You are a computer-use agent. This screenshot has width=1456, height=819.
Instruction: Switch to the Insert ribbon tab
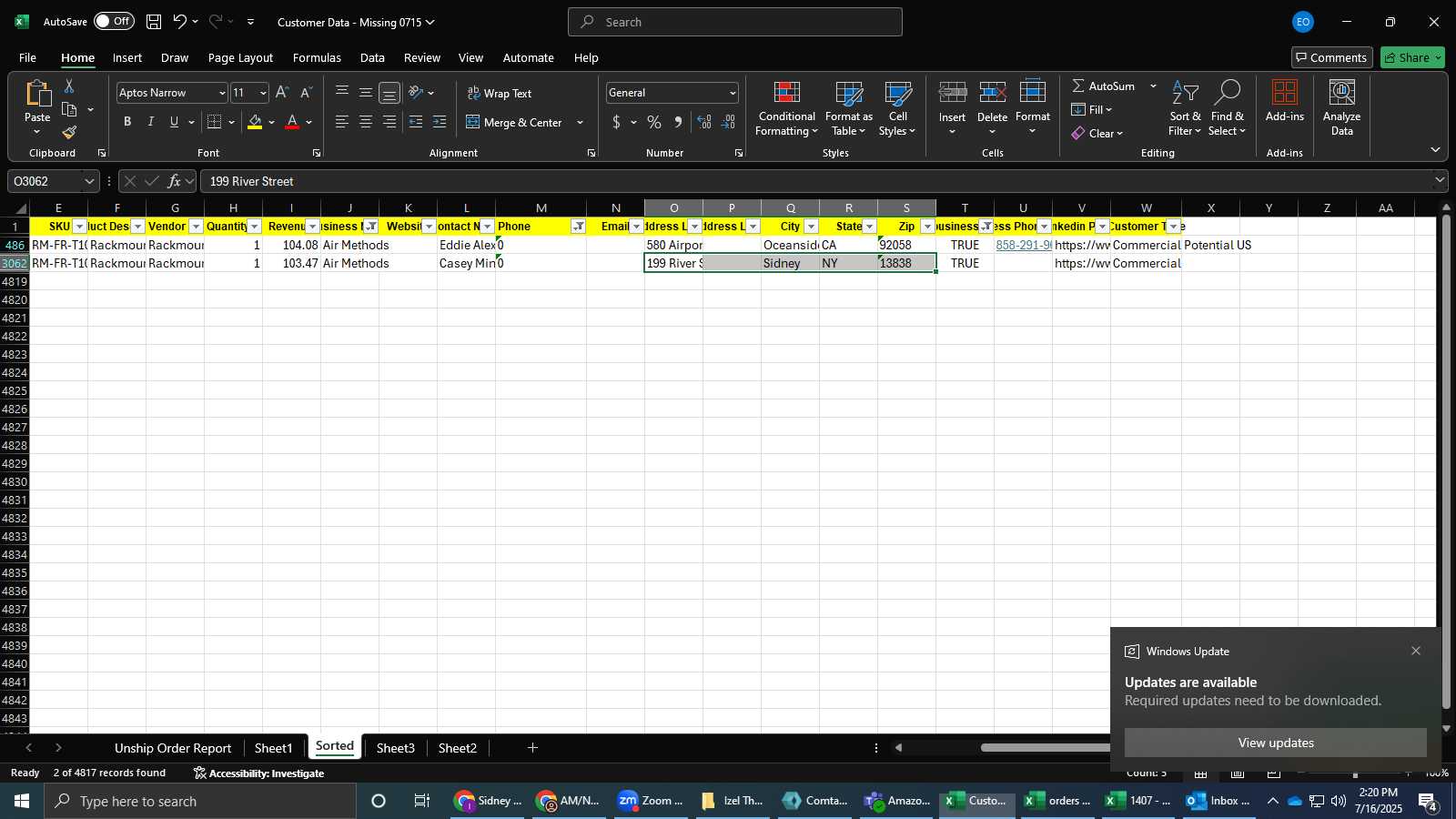[127, 57]
